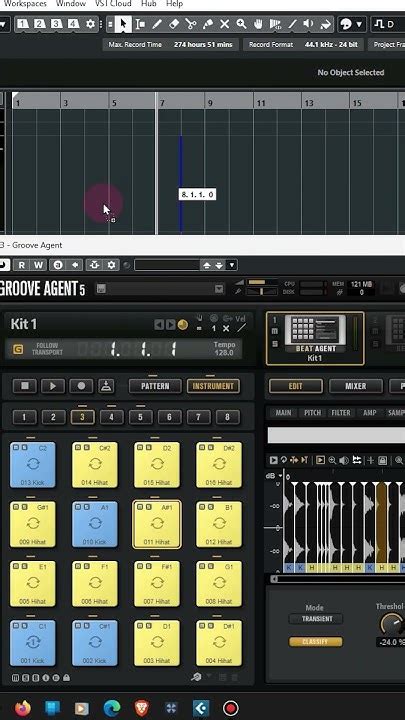Switch to the PITCH tab
The image size is (405, 720).
tap(312, 413)
